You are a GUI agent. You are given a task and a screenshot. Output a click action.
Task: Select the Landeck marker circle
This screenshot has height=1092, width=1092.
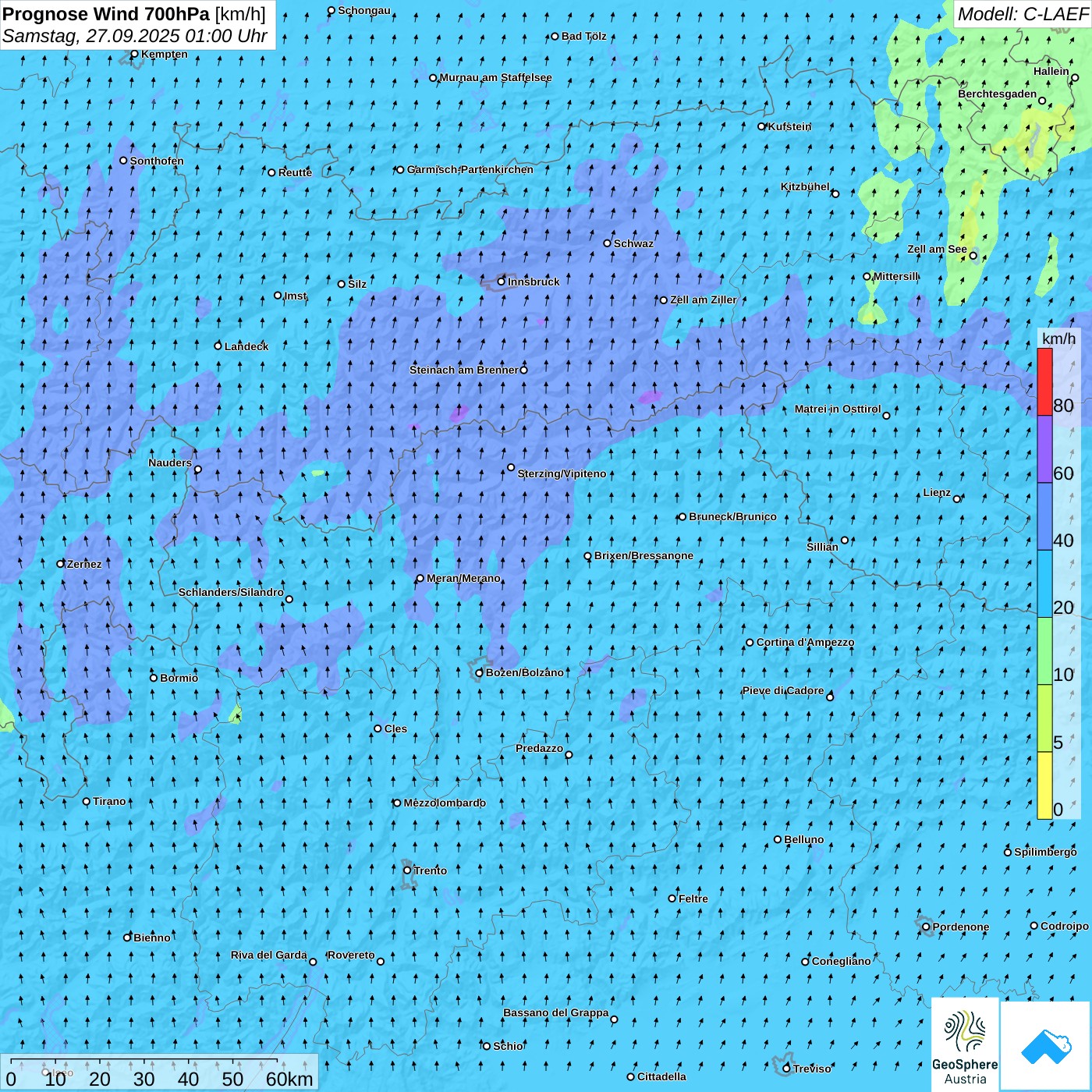(x=218, y=346)
